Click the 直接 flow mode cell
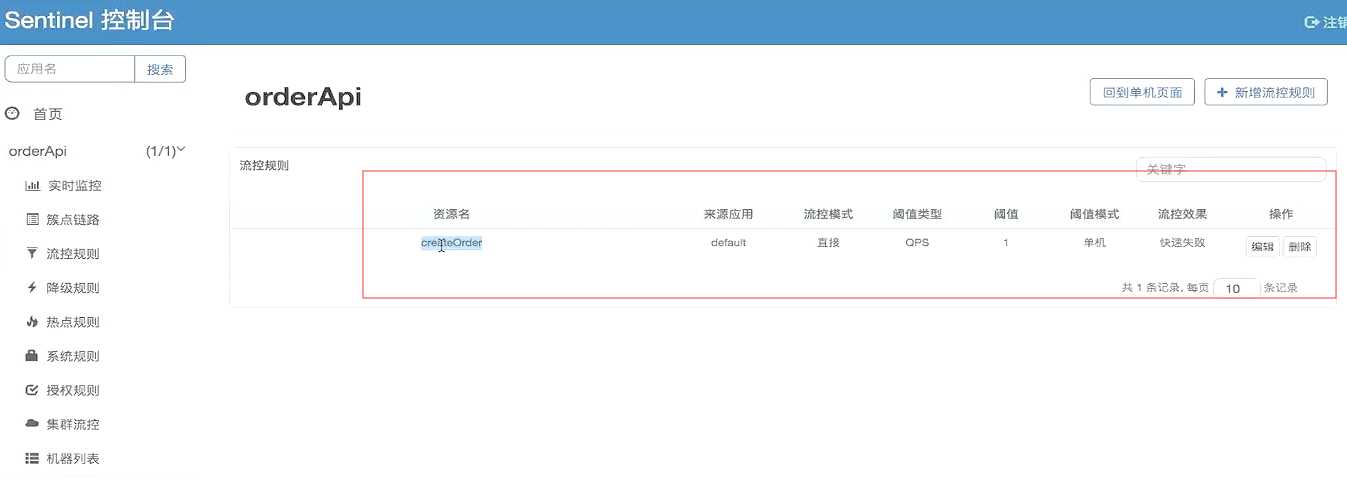1347x493 pixels. 828,243
